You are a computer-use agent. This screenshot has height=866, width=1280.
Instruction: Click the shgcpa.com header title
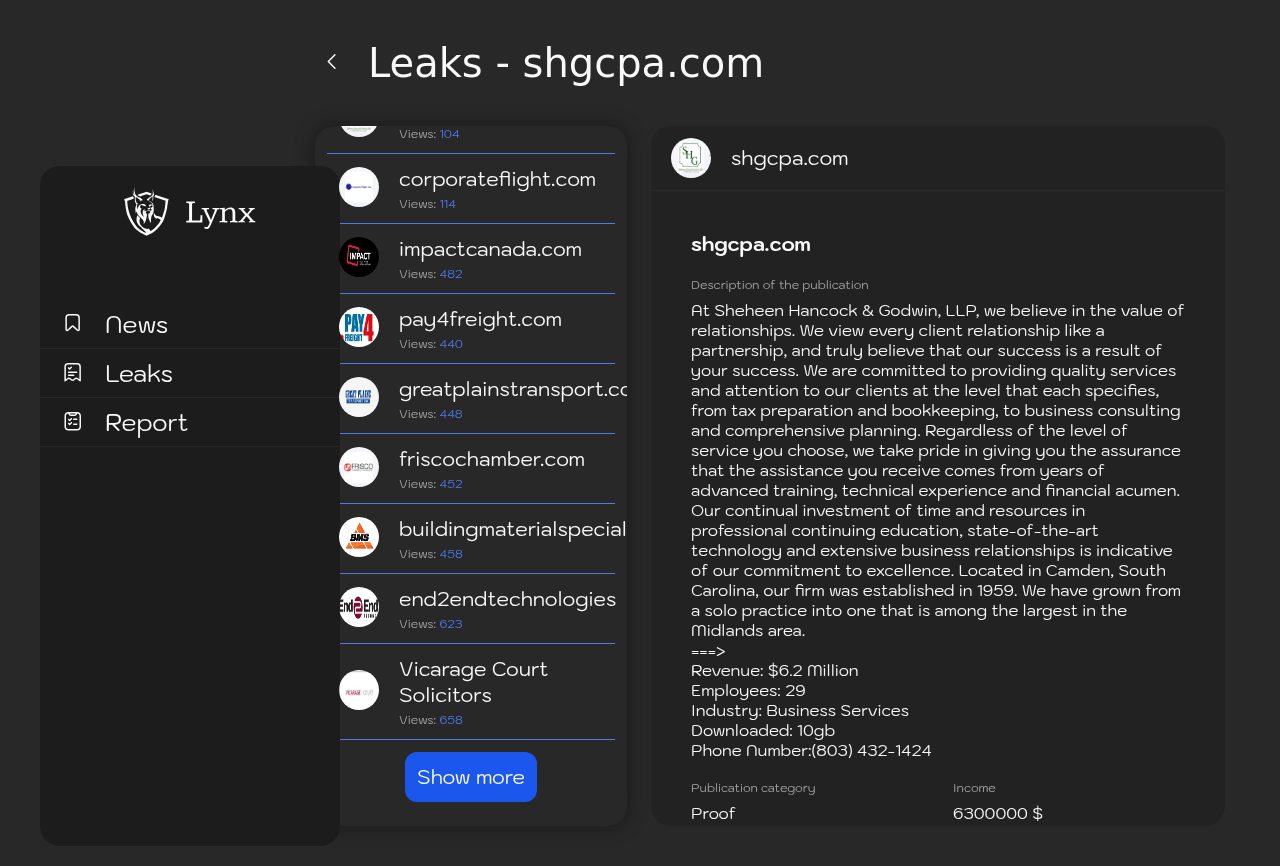click(789, 158)
